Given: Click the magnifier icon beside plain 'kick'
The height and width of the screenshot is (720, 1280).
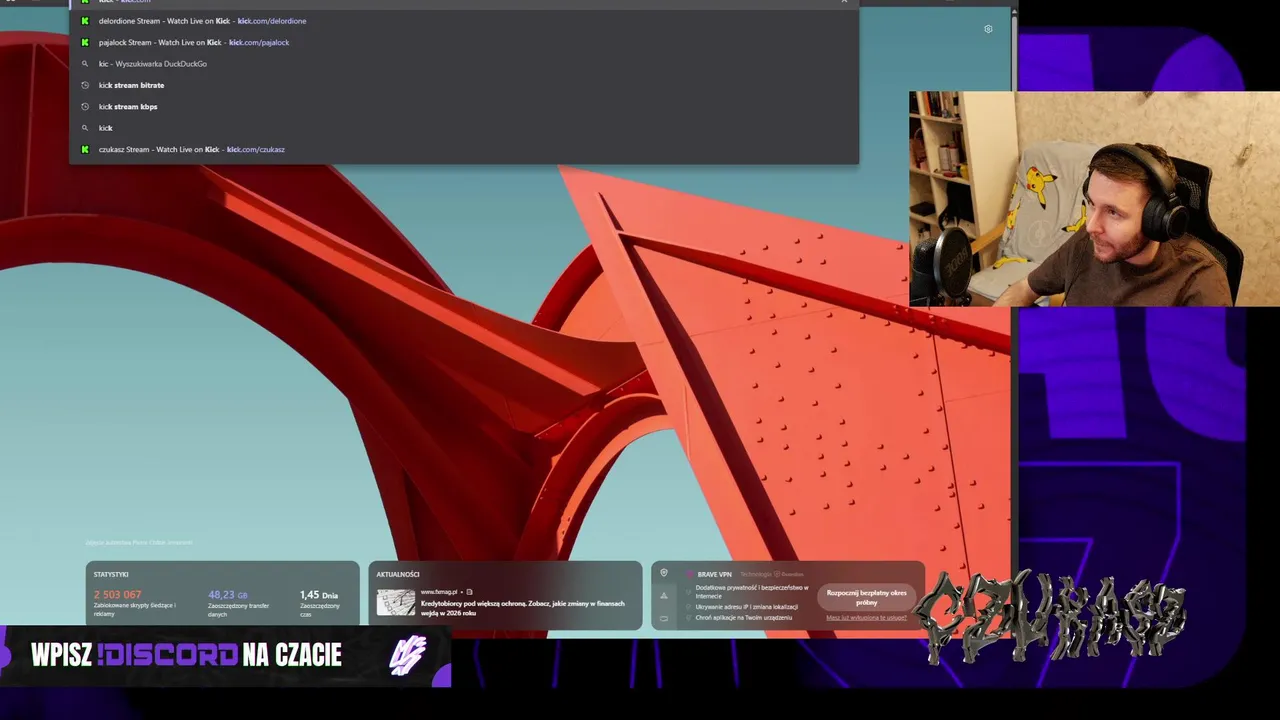Looking at the screenshot, I should (x=85, y=128).
